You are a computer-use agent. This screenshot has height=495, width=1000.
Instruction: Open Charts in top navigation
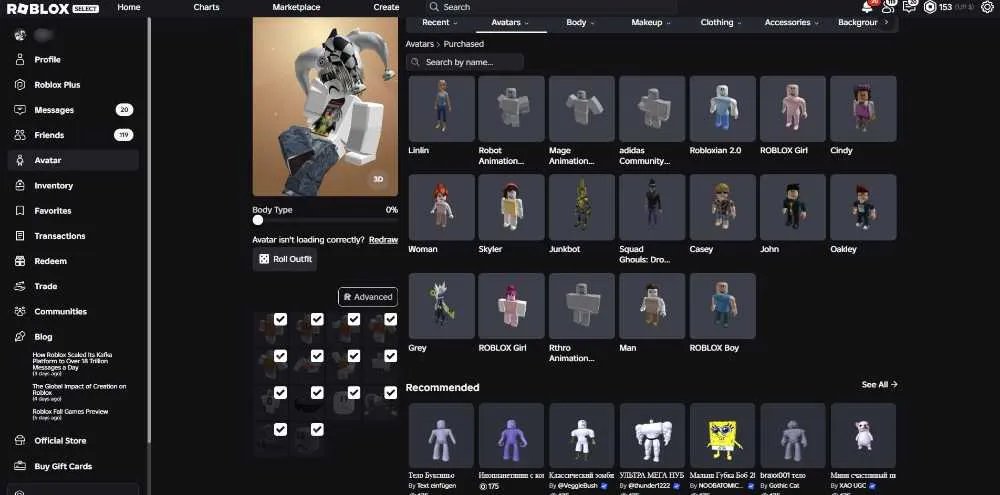coord(206,7)
